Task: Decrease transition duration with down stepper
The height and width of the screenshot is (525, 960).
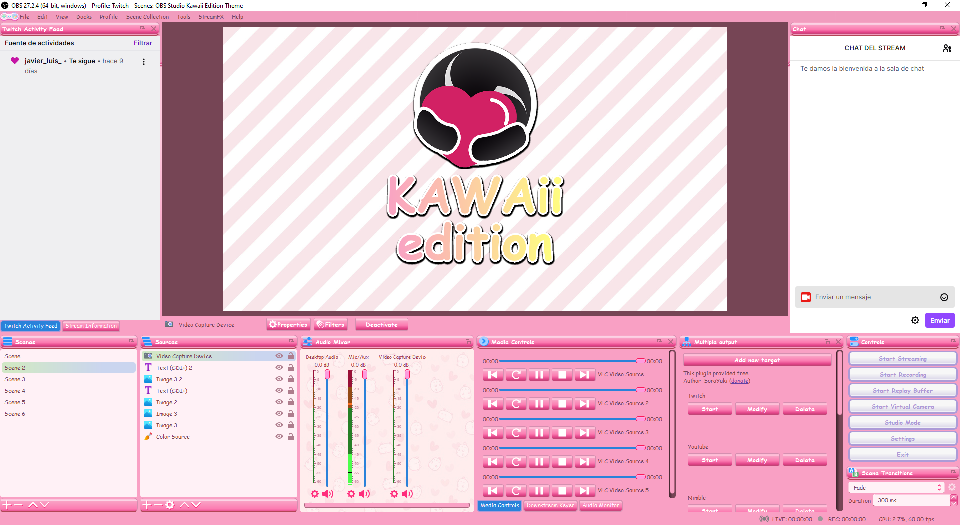Action: (x=952, y=502)
